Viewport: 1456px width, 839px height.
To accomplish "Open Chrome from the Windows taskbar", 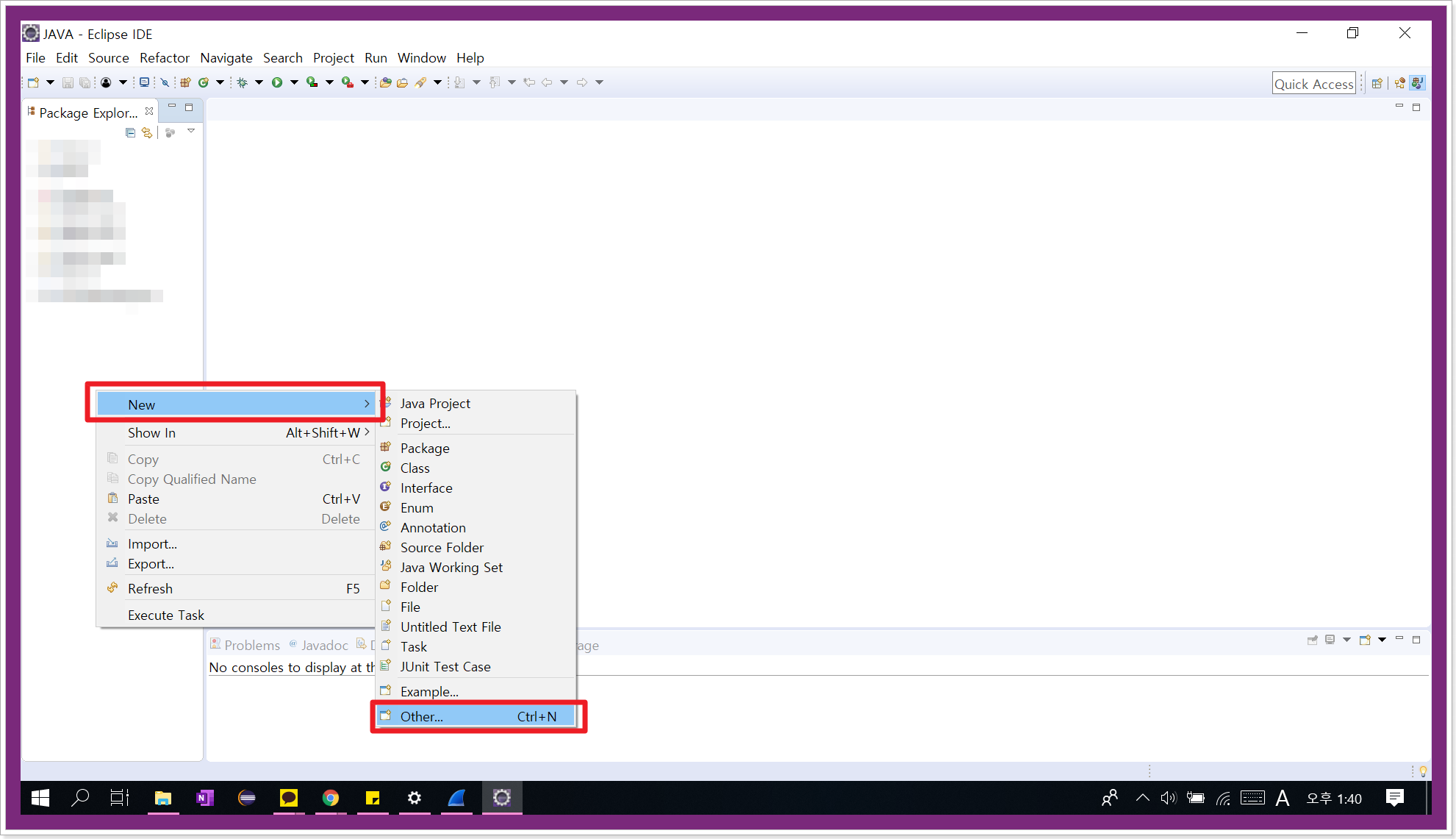I will tap(331, 798).
